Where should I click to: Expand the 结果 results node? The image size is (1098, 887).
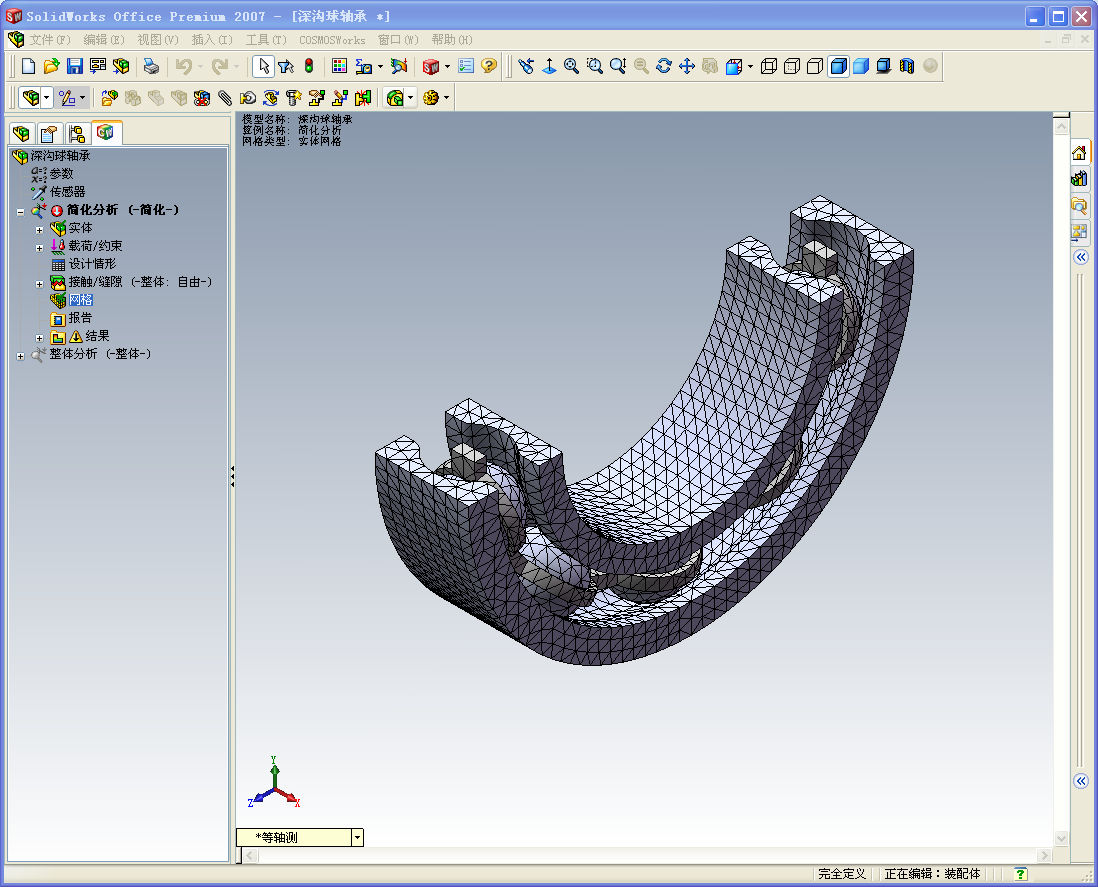[x=40, y=338]
